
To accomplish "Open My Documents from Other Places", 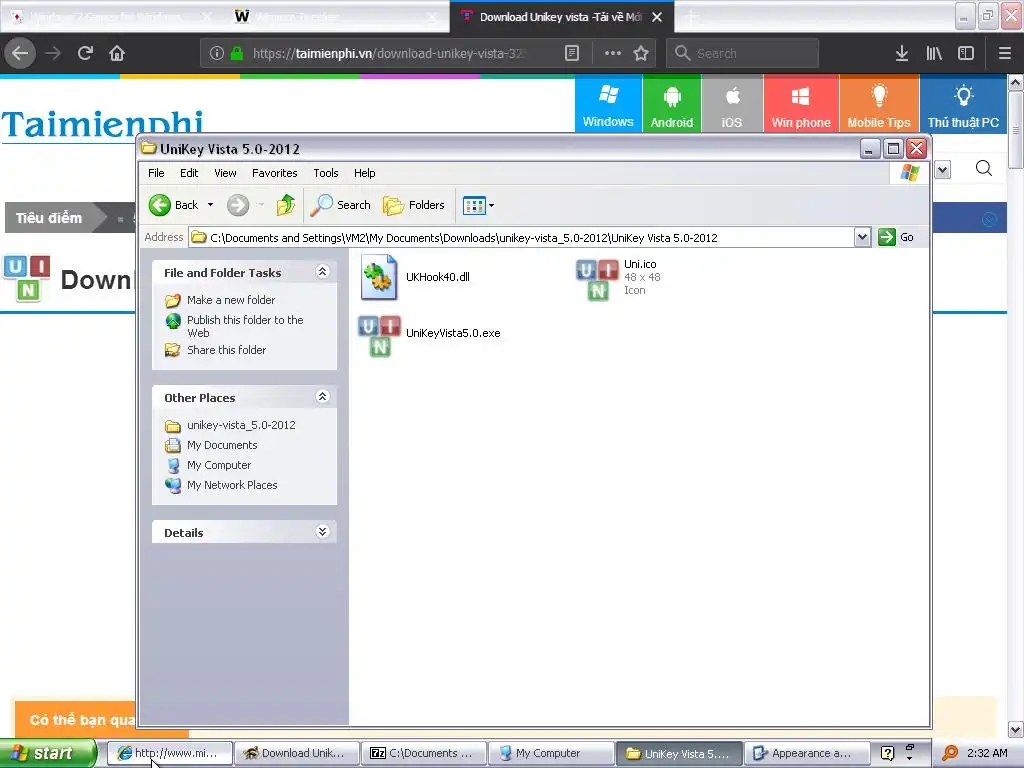I will click(x=222, y=445).
